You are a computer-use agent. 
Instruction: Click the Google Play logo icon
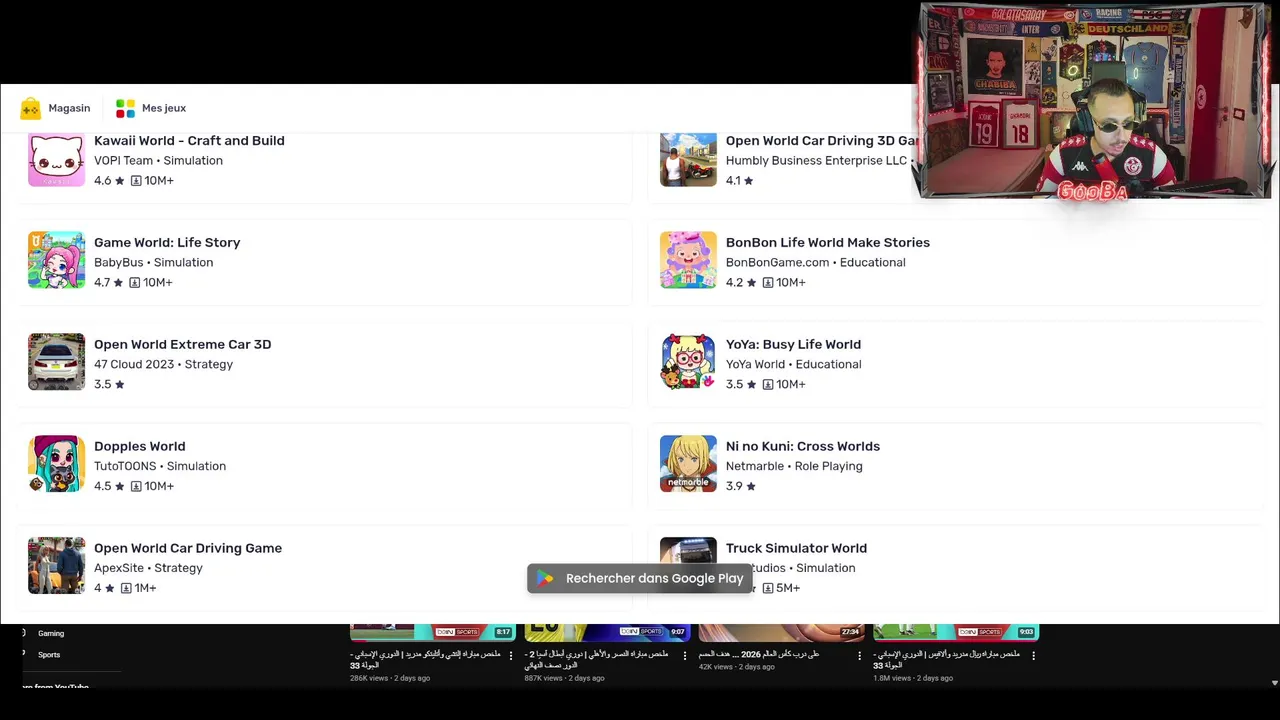pyautogui.click(x=545, y=578)
